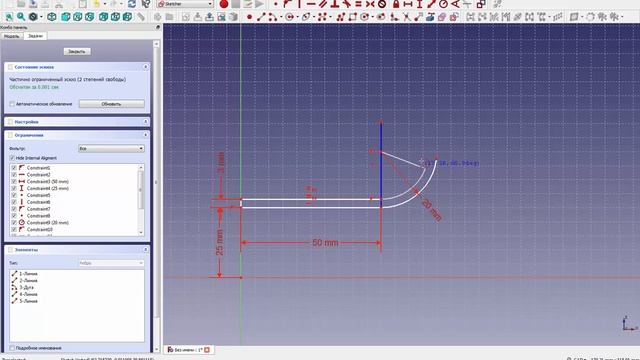Apply parallel constraint tool
The width and height of the screenshot is (640, 360).
[323, 4]
